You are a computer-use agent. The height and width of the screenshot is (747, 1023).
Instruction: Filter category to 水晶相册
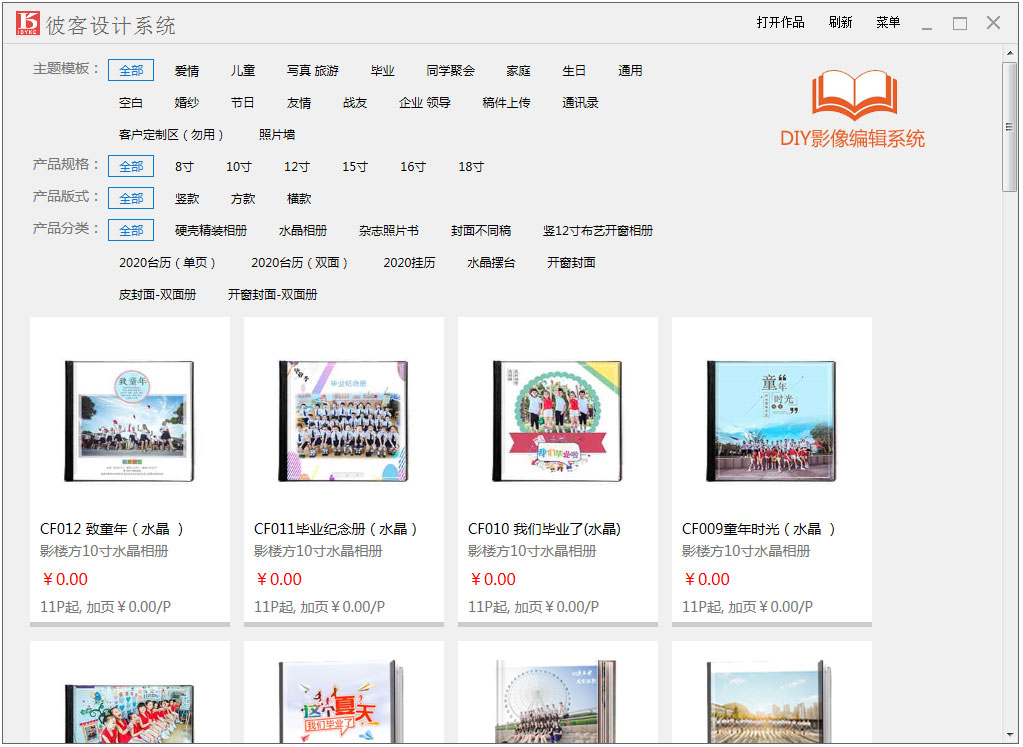303,230
